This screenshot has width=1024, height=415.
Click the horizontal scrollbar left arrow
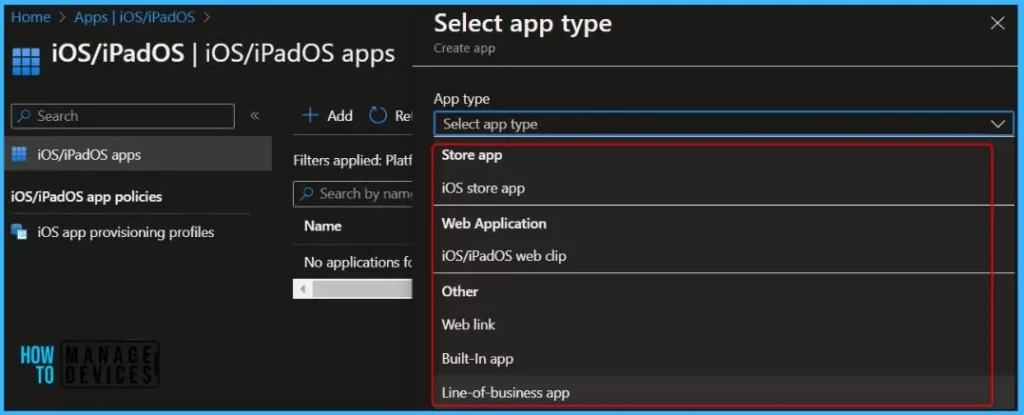(302, 288)
